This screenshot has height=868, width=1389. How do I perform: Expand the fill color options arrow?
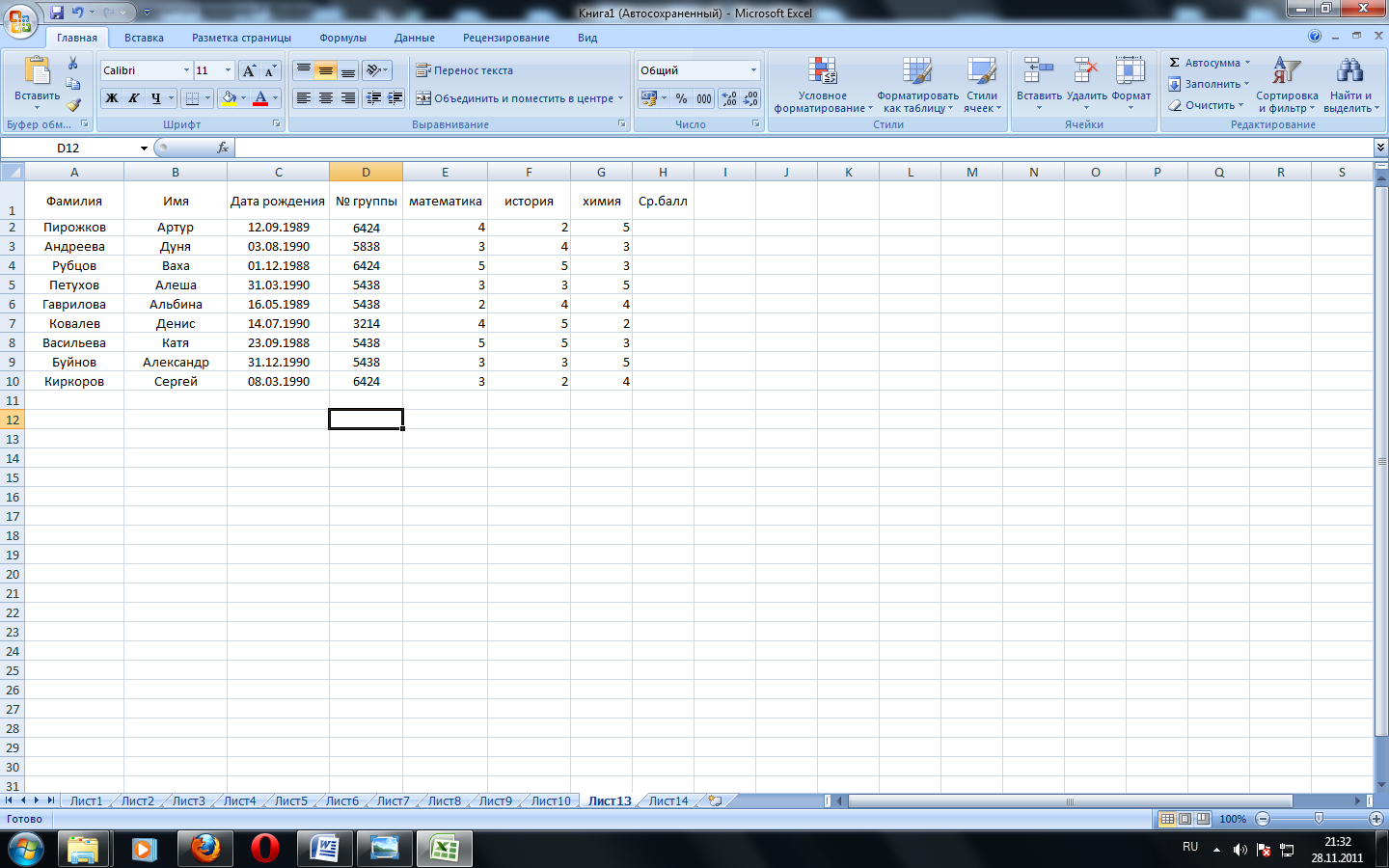[243, 98]
